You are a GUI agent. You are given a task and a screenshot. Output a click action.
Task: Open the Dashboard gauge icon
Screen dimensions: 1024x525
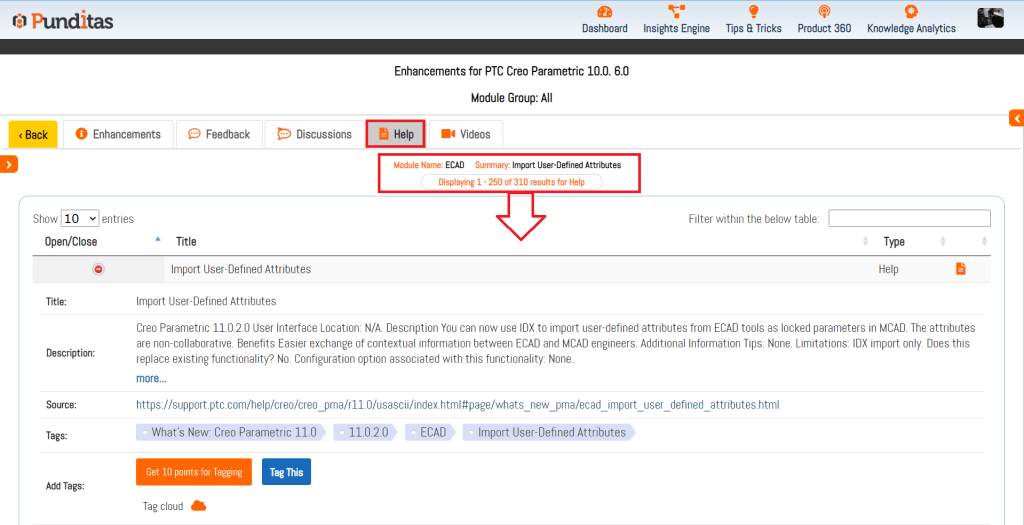pos(604,12)
